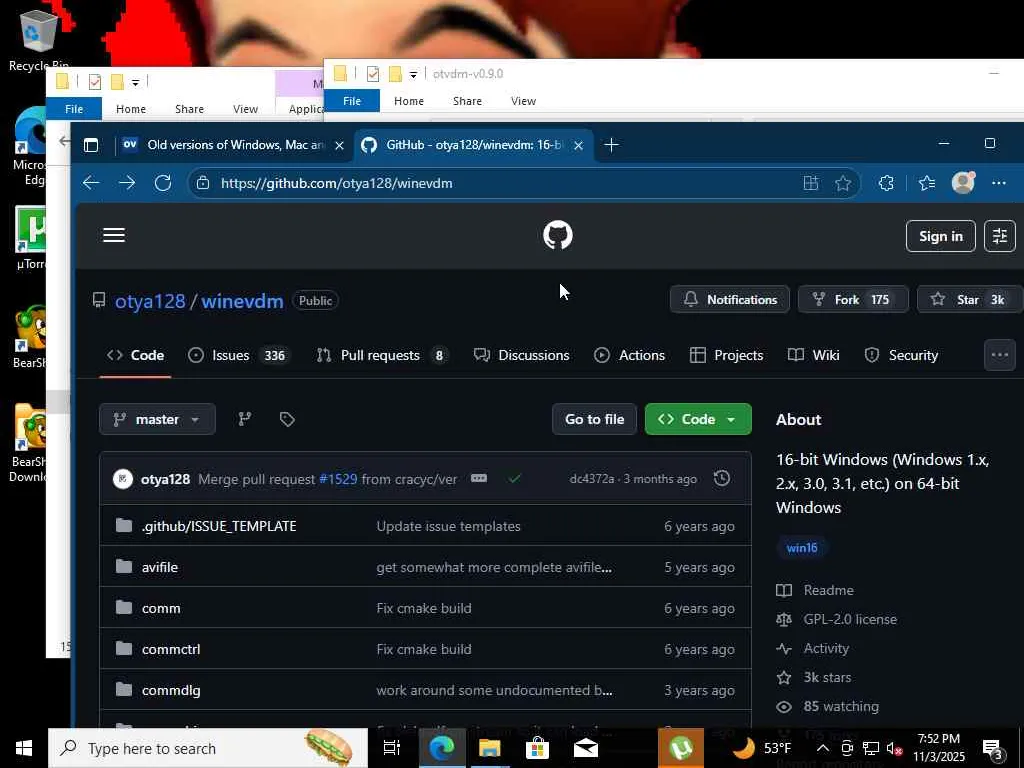Viewport: 1024px width, 768px height.
Task: Click the GitHub logo in header
Action: tap(558, 235)
